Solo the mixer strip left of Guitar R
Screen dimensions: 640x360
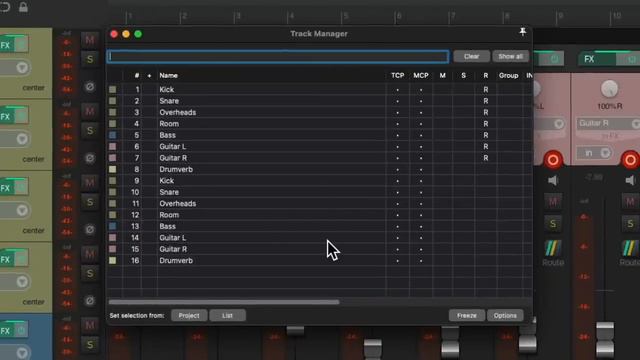coord(553,223)
